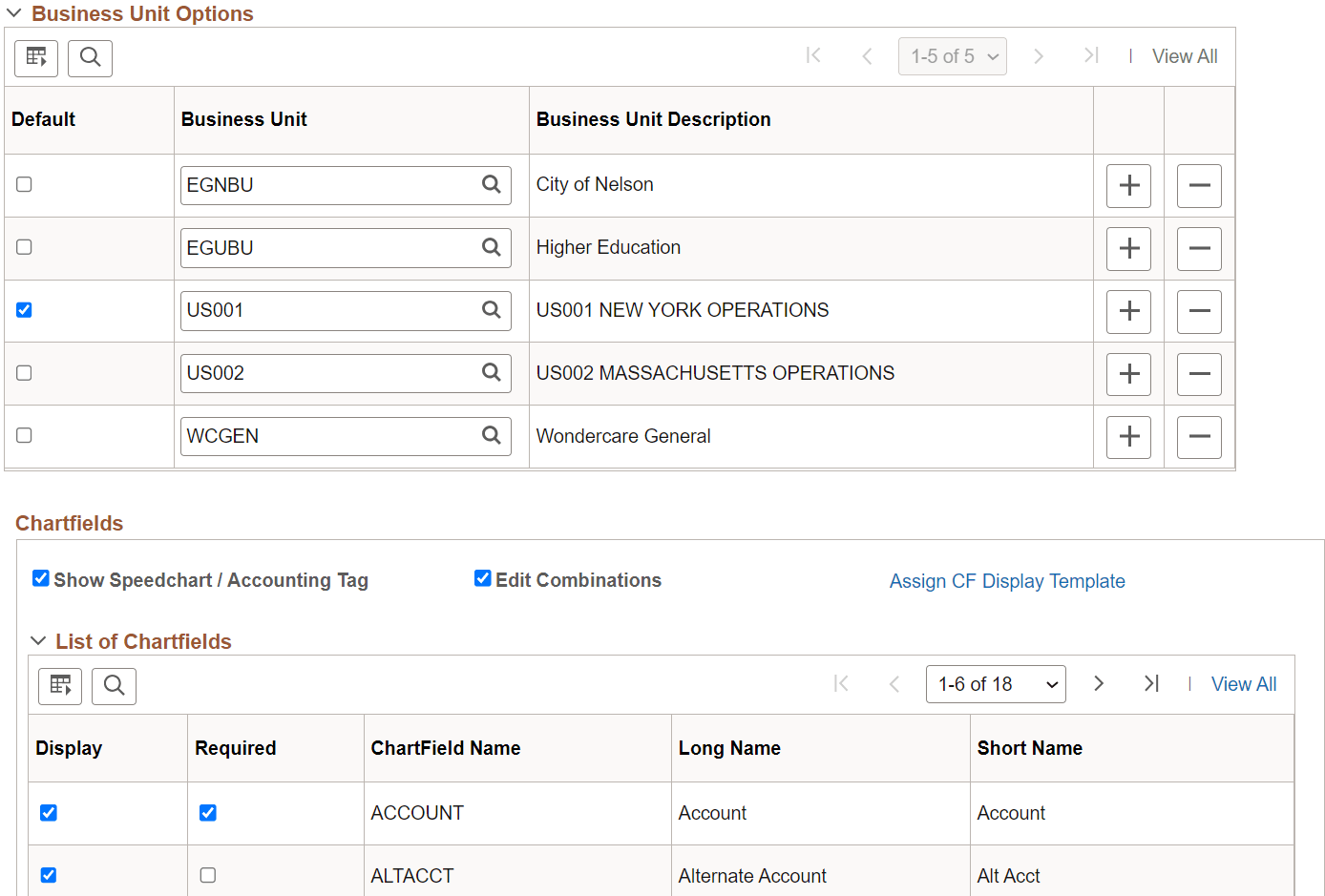Screen dimensions: 1325x896
Task: Mark ALTACCT as Required
Action: click(207, 875)
